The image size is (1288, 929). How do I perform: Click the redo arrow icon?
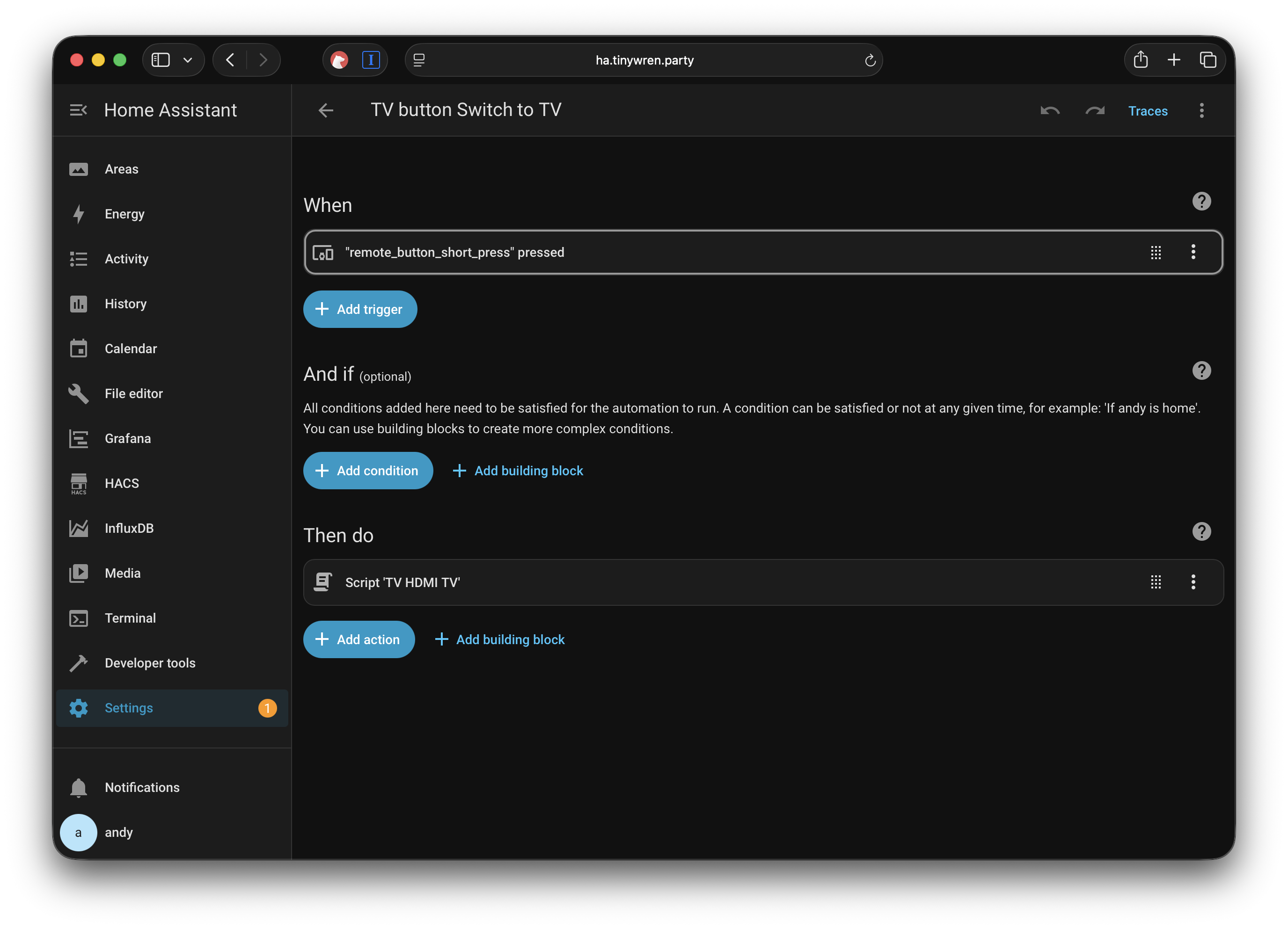pyautogui.click(x=1095, y=111)
